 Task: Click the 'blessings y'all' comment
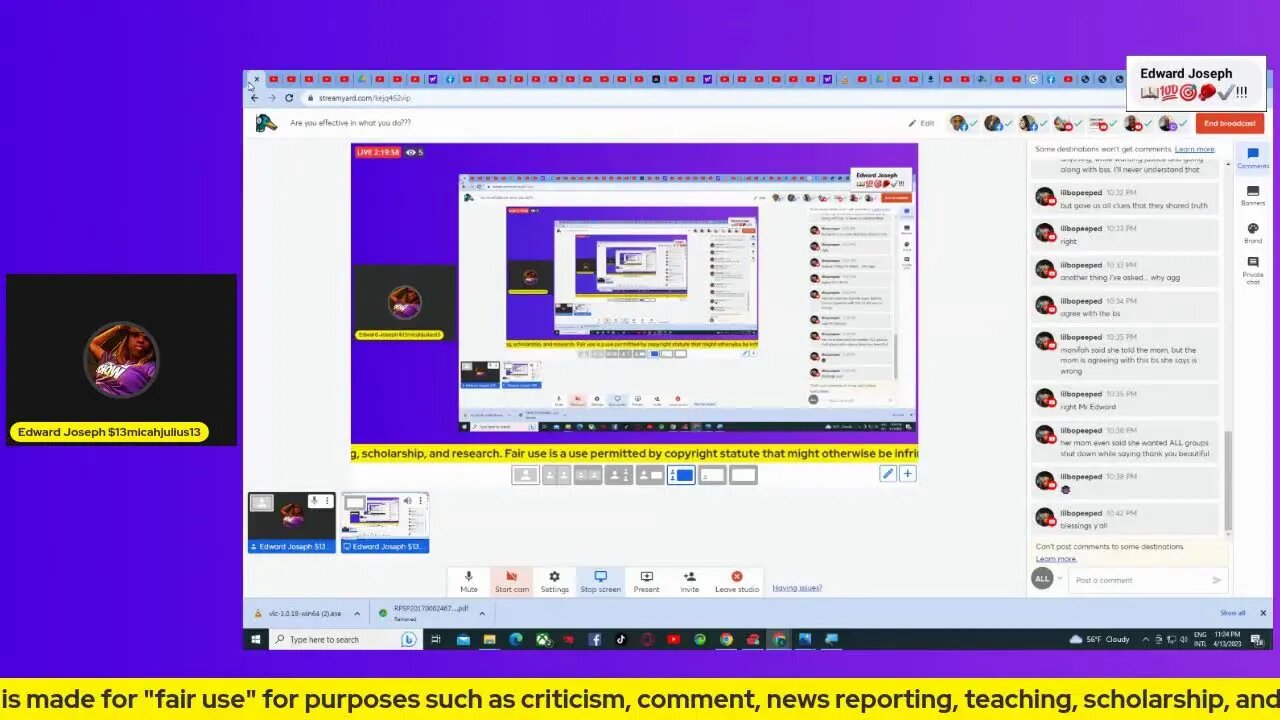coord(1126,519)
